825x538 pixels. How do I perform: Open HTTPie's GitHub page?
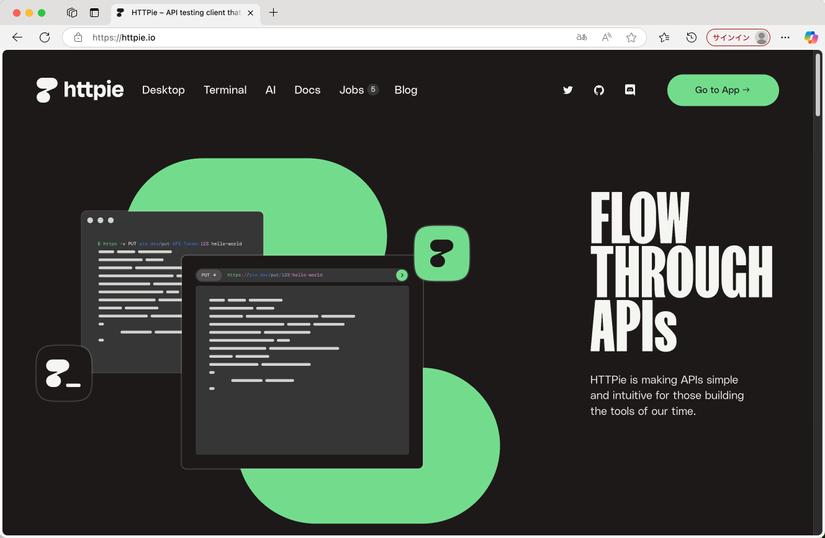tap(599, 90)
